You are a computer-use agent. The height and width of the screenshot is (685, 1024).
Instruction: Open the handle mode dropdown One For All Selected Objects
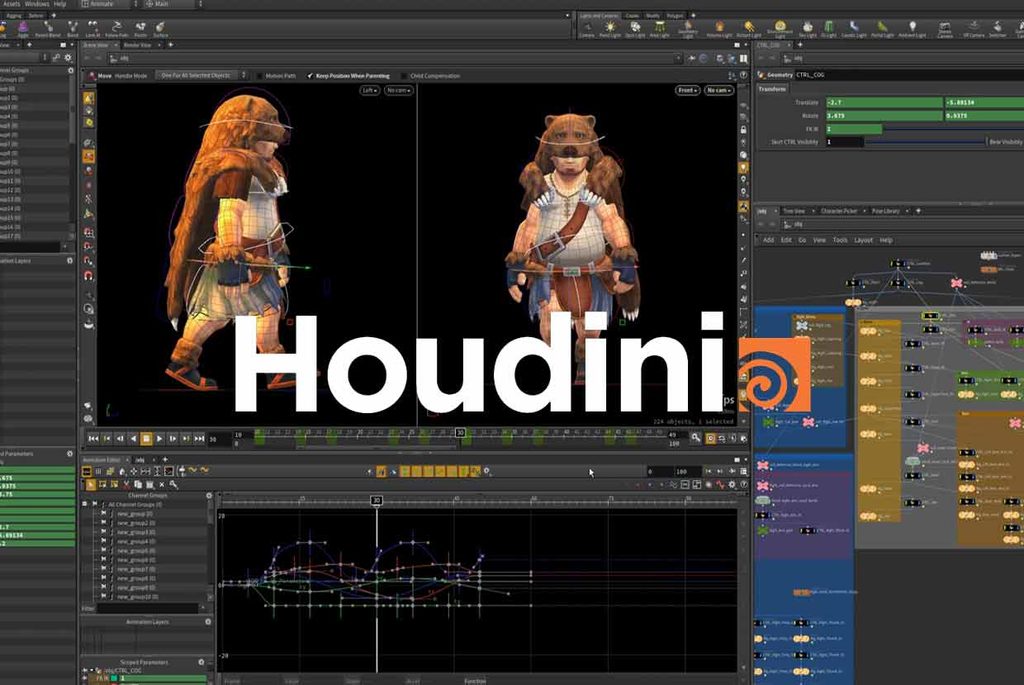click(201, 76)
